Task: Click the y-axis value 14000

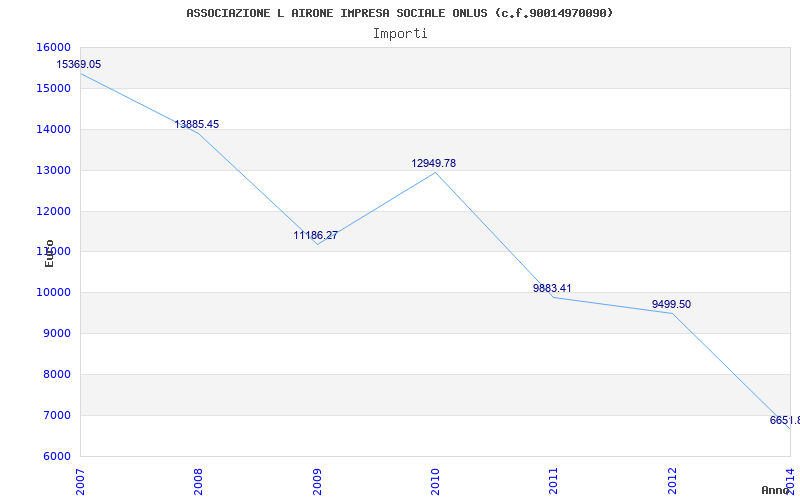Action: click(54, 130)
